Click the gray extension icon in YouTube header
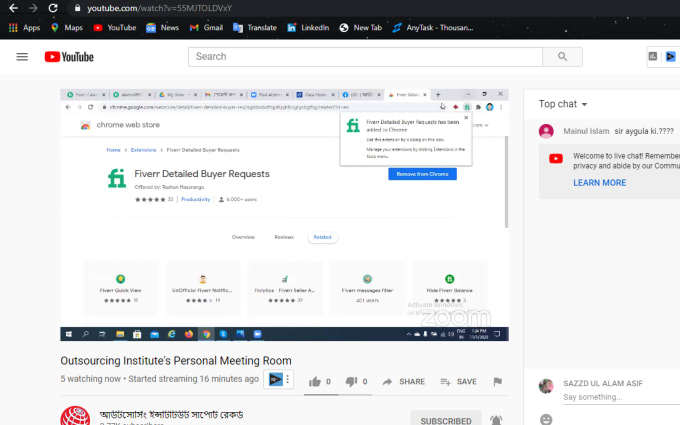680x425 pixels. [x=653, y=56]
